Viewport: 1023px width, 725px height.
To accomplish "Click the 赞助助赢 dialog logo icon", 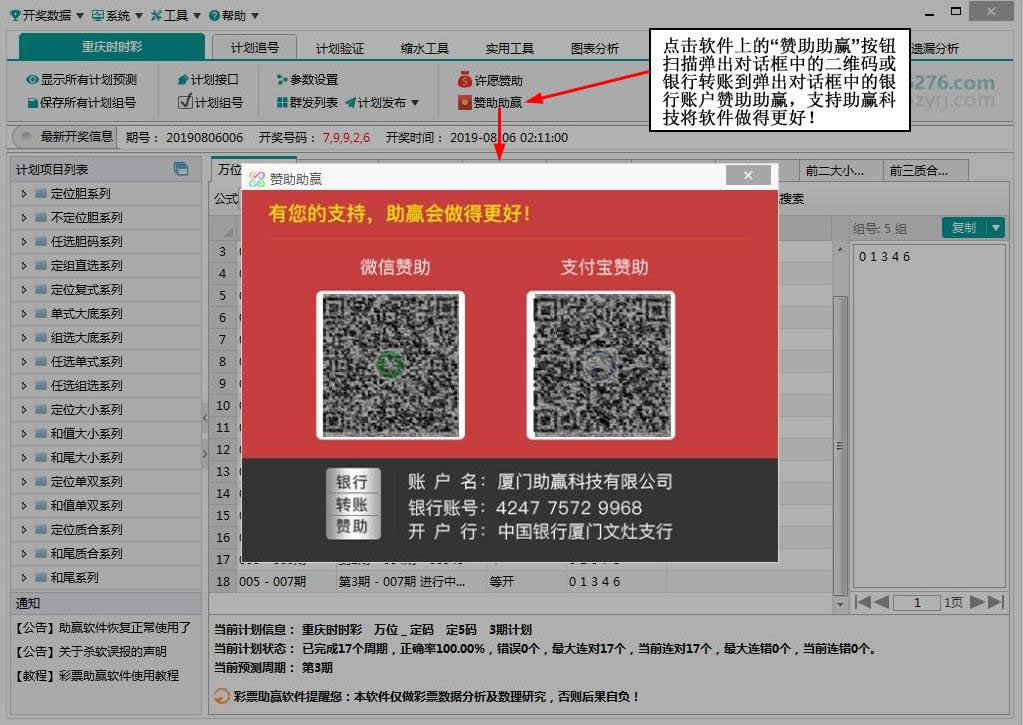I will point(257,179).
